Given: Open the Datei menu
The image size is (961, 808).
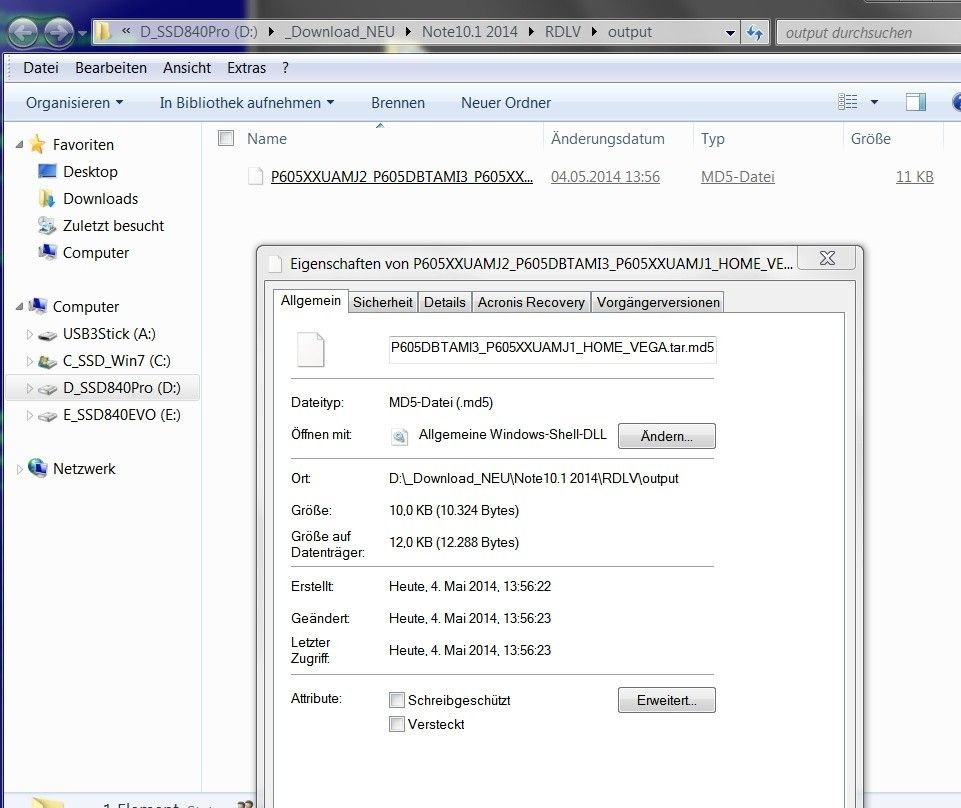Looking at the screenshot, I should coord(41,67).
